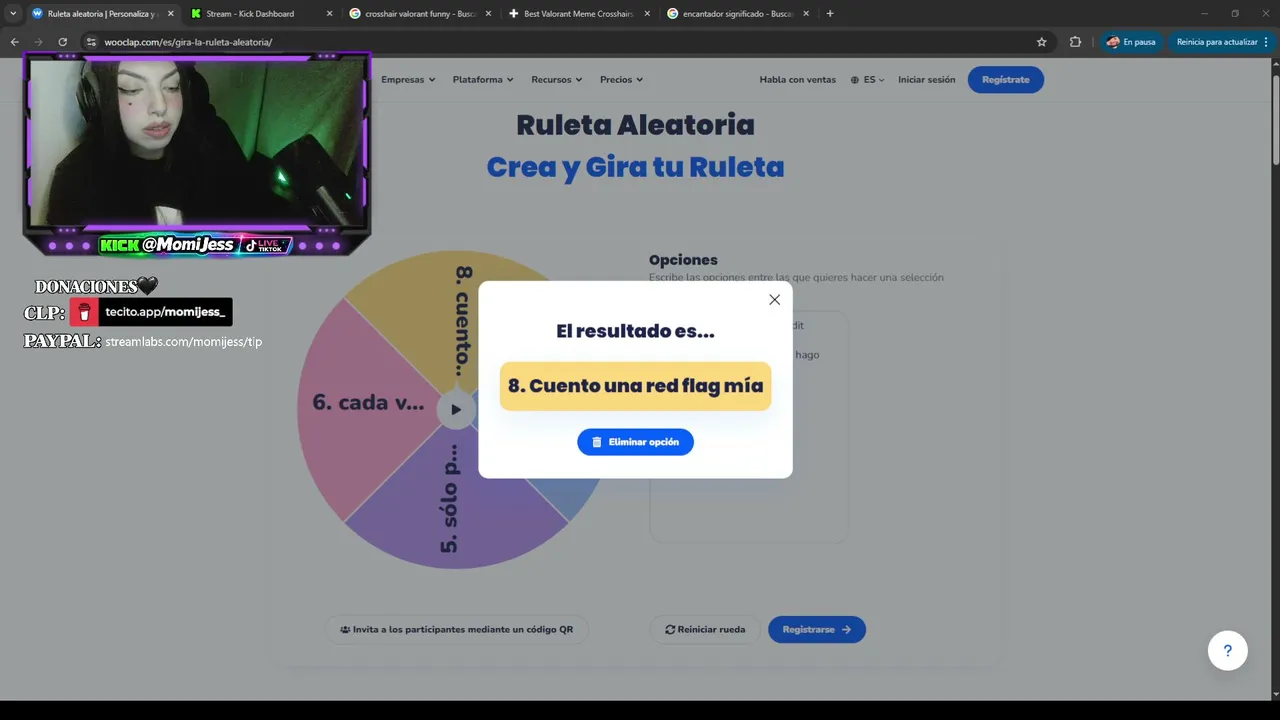Viewport: 1280px width, 720px height.
Task: Click the Iniciar sesión link
Action: tap(926, 80)
